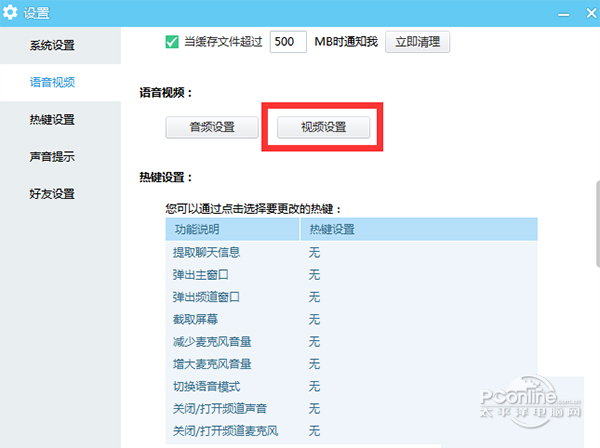Click the 热键设置 table column header
Viewport: 600px width, 448px height.
tap(419, 229)
